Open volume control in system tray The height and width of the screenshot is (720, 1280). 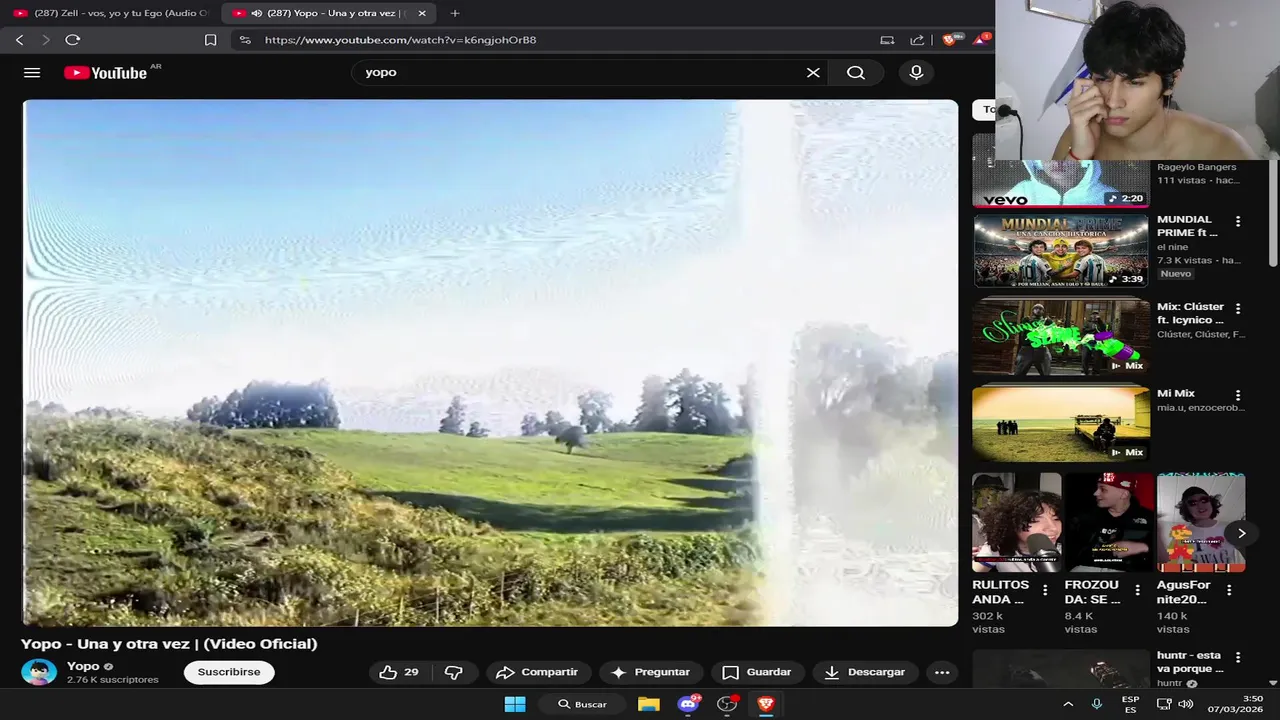click(x=1186, y=704)
